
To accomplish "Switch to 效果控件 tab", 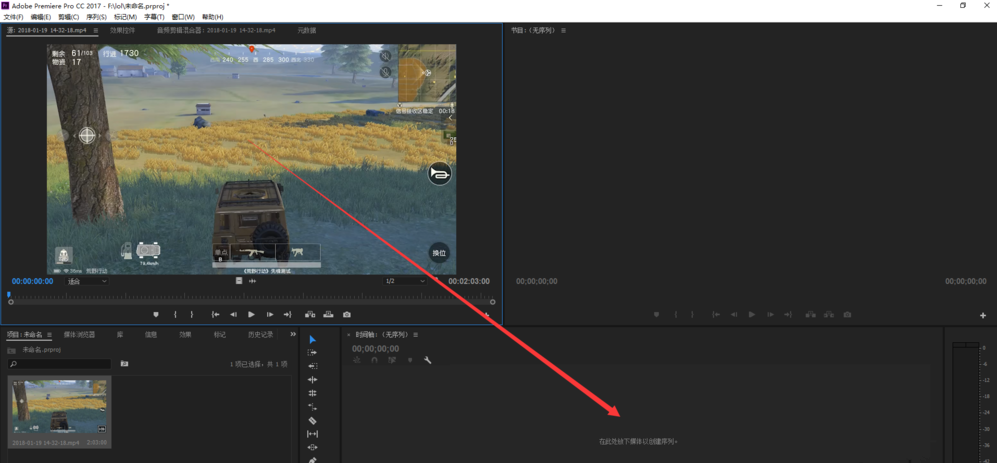I will click(x=123, y=31).
